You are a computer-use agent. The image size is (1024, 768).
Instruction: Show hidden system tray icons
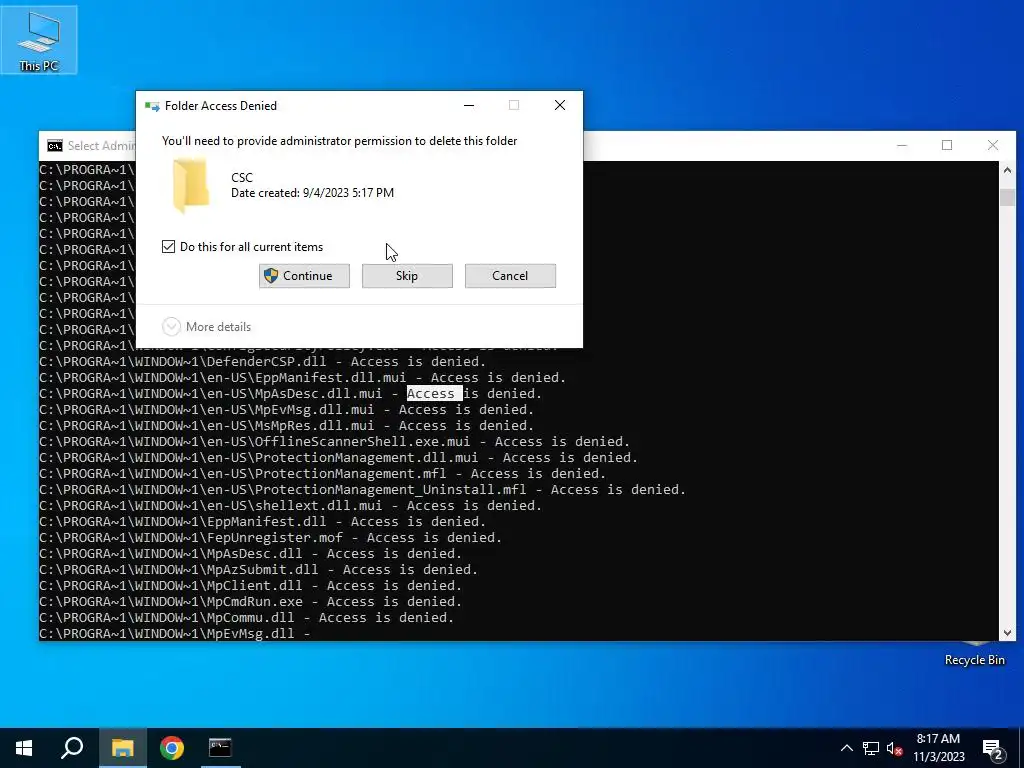[x=846, y=748]
